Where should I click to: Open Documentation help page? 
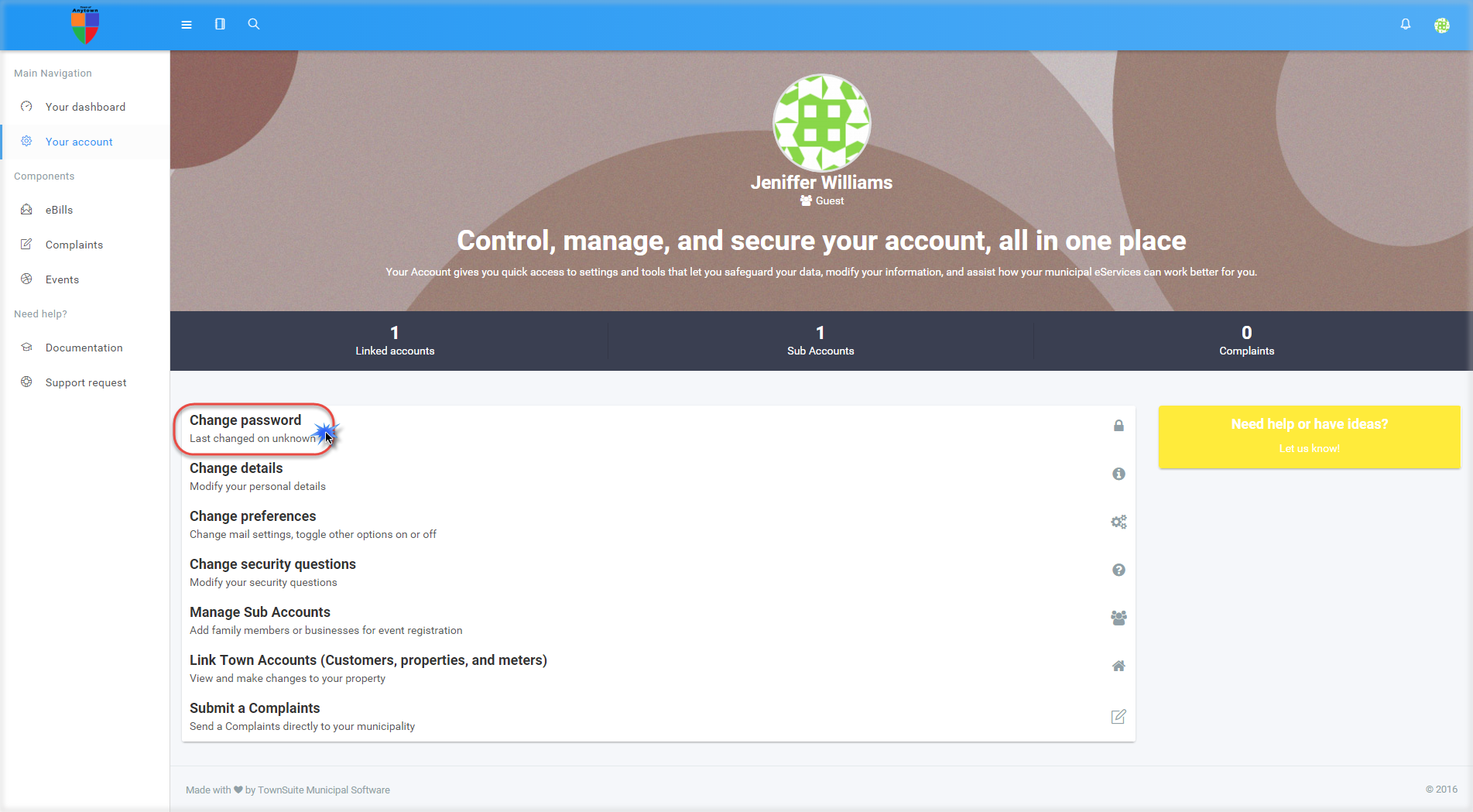[84, 348]
